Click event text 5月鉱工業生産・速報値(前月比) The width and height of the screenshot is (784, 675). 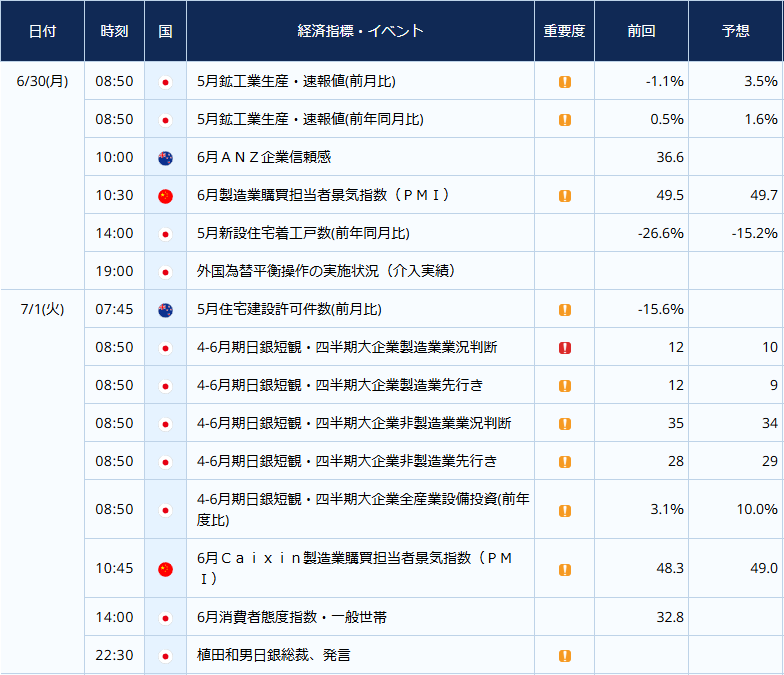tap(296, 81)
